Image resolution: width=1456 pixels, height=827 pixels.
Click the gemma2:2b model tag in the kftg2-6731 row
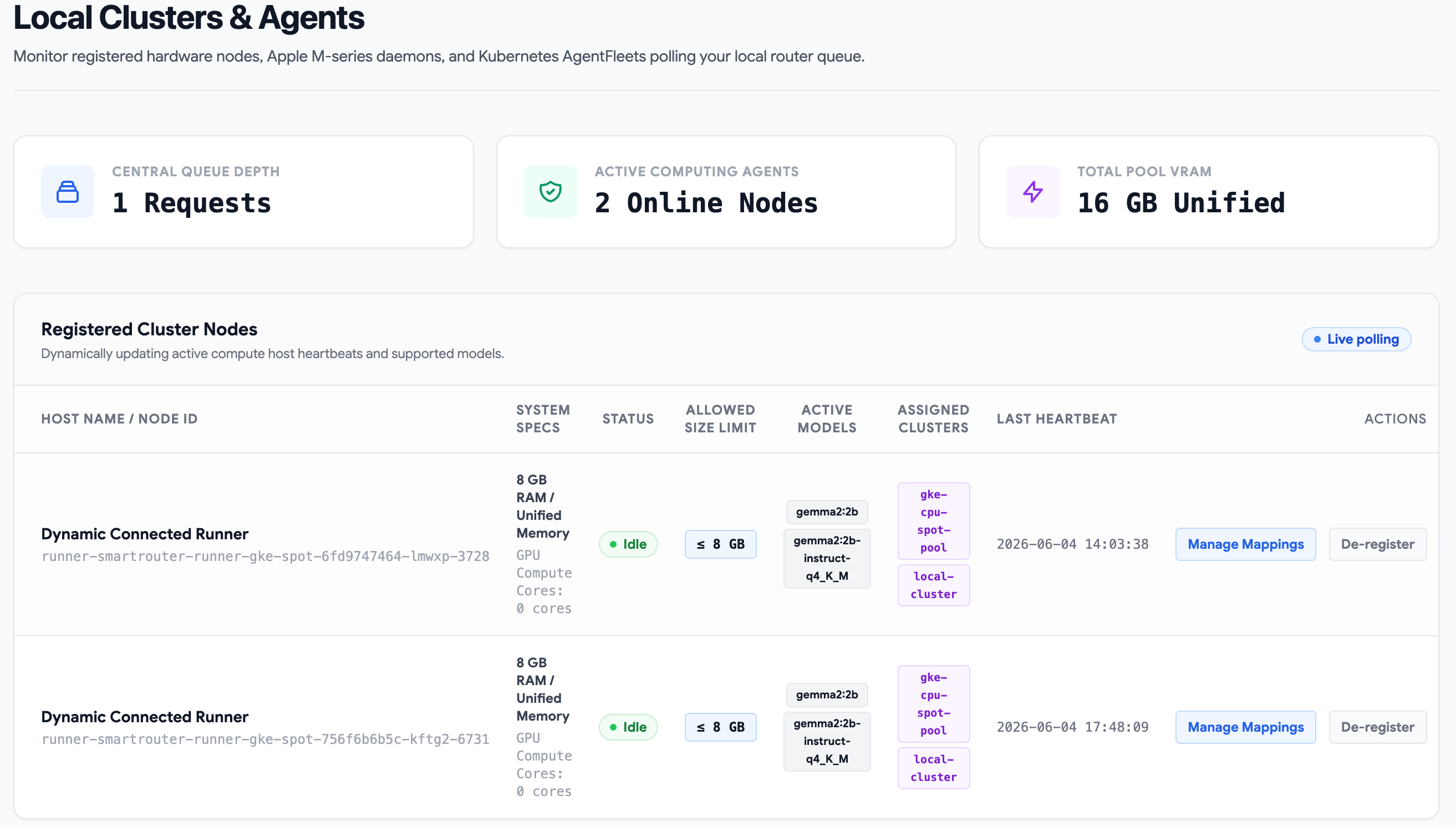tap(827, 695)
